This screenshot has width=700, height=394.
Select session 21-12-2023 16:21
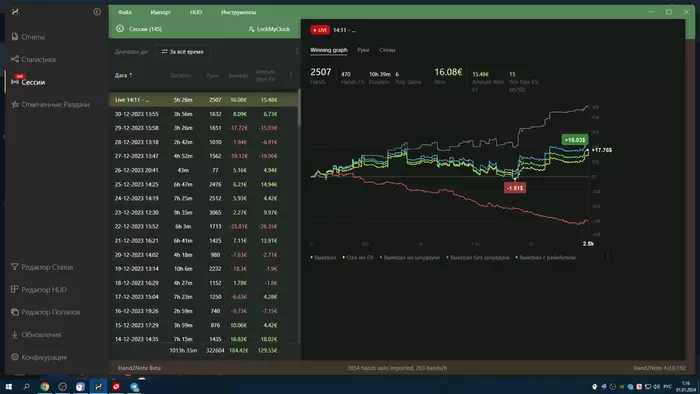point(203,241)
